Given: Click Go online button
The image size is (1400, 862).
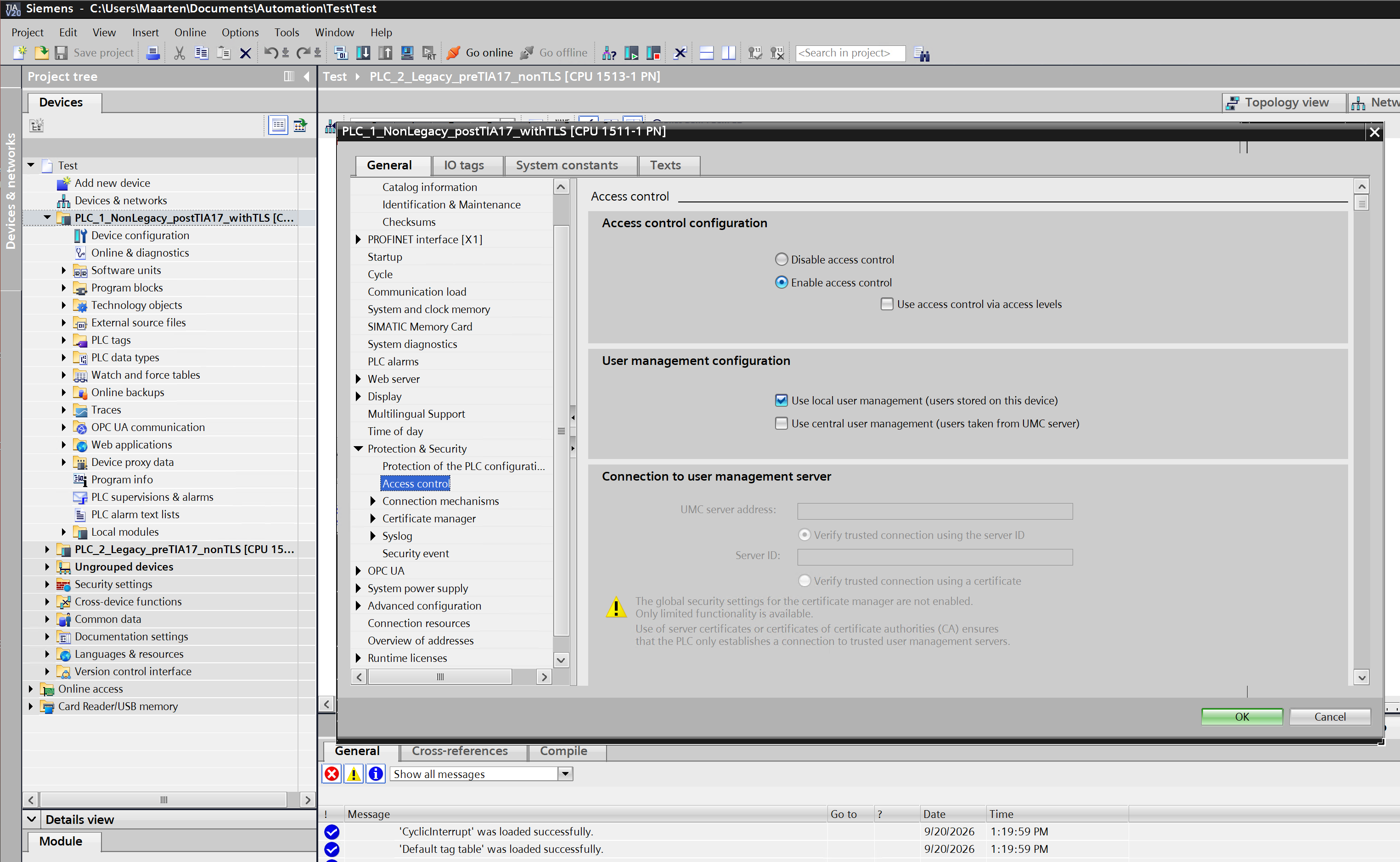Looking at the screenshot, I should point(479,53).
